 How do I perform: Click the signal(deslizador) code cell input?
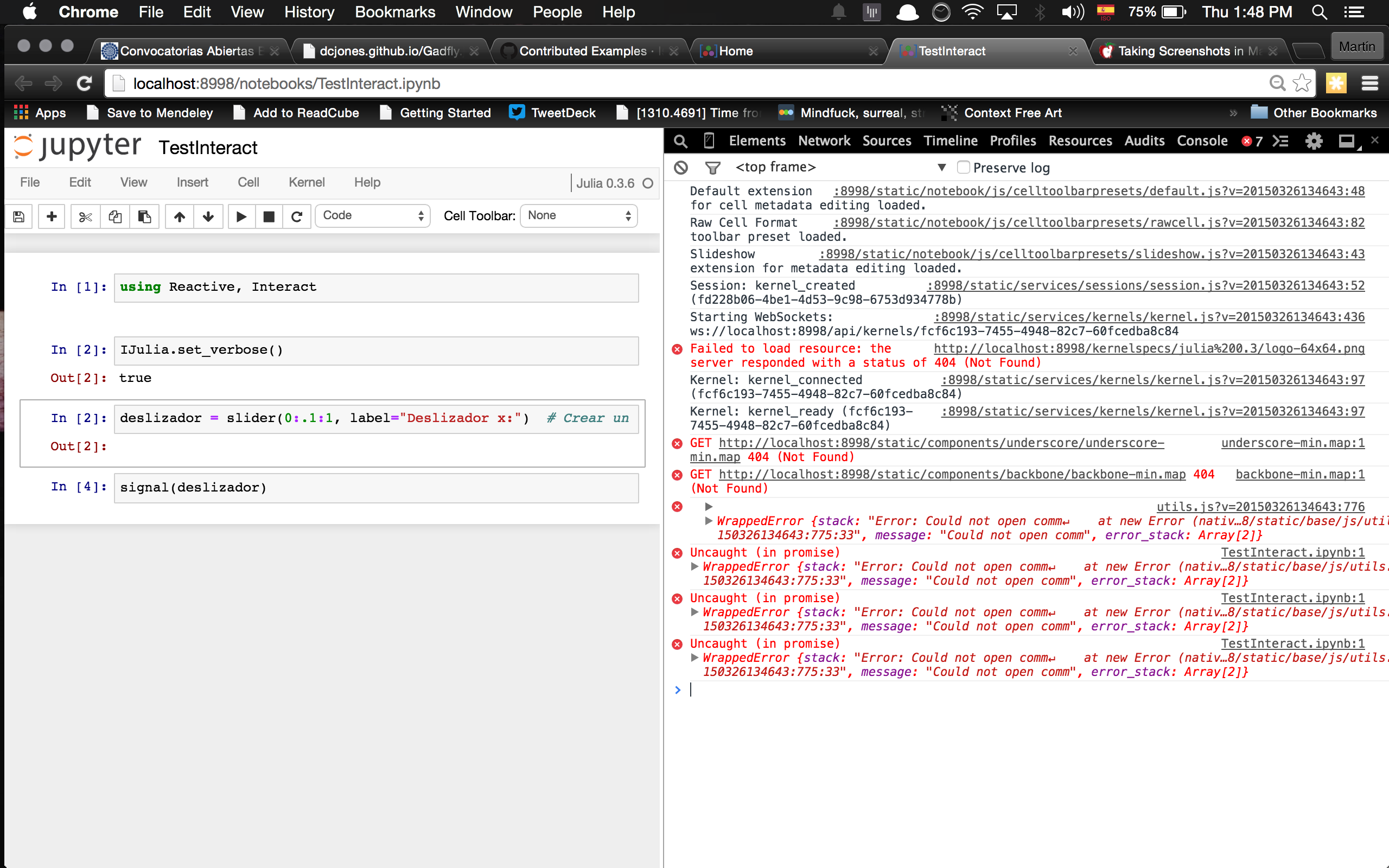[376, 487]
